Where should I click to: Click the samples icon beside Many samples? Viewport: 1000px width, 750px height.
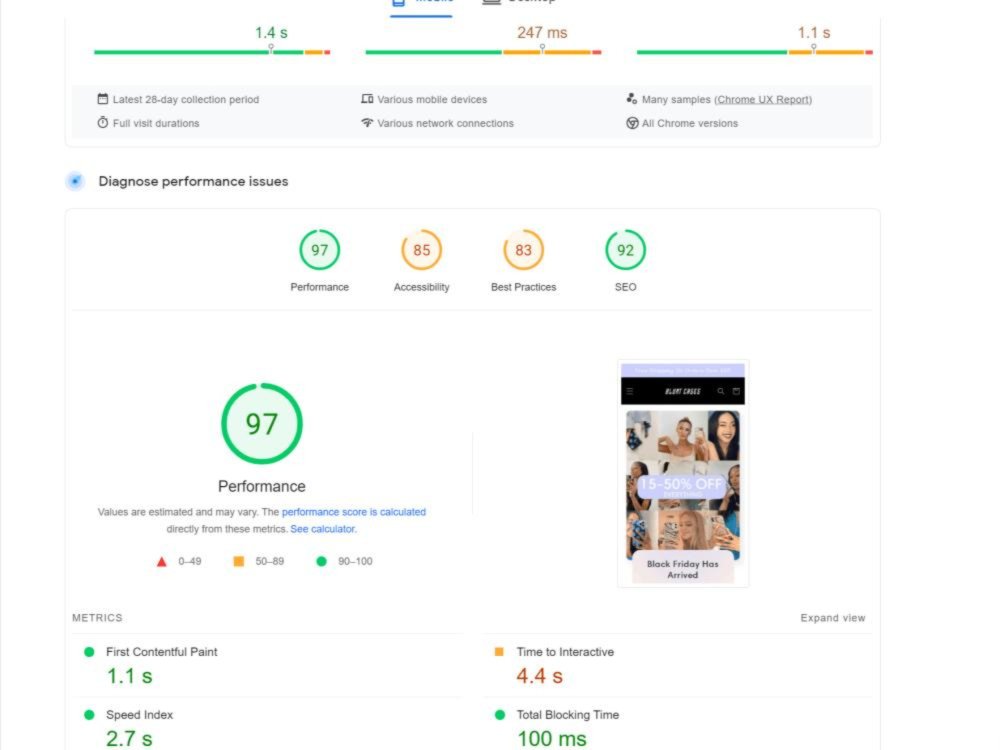point(631,99)
